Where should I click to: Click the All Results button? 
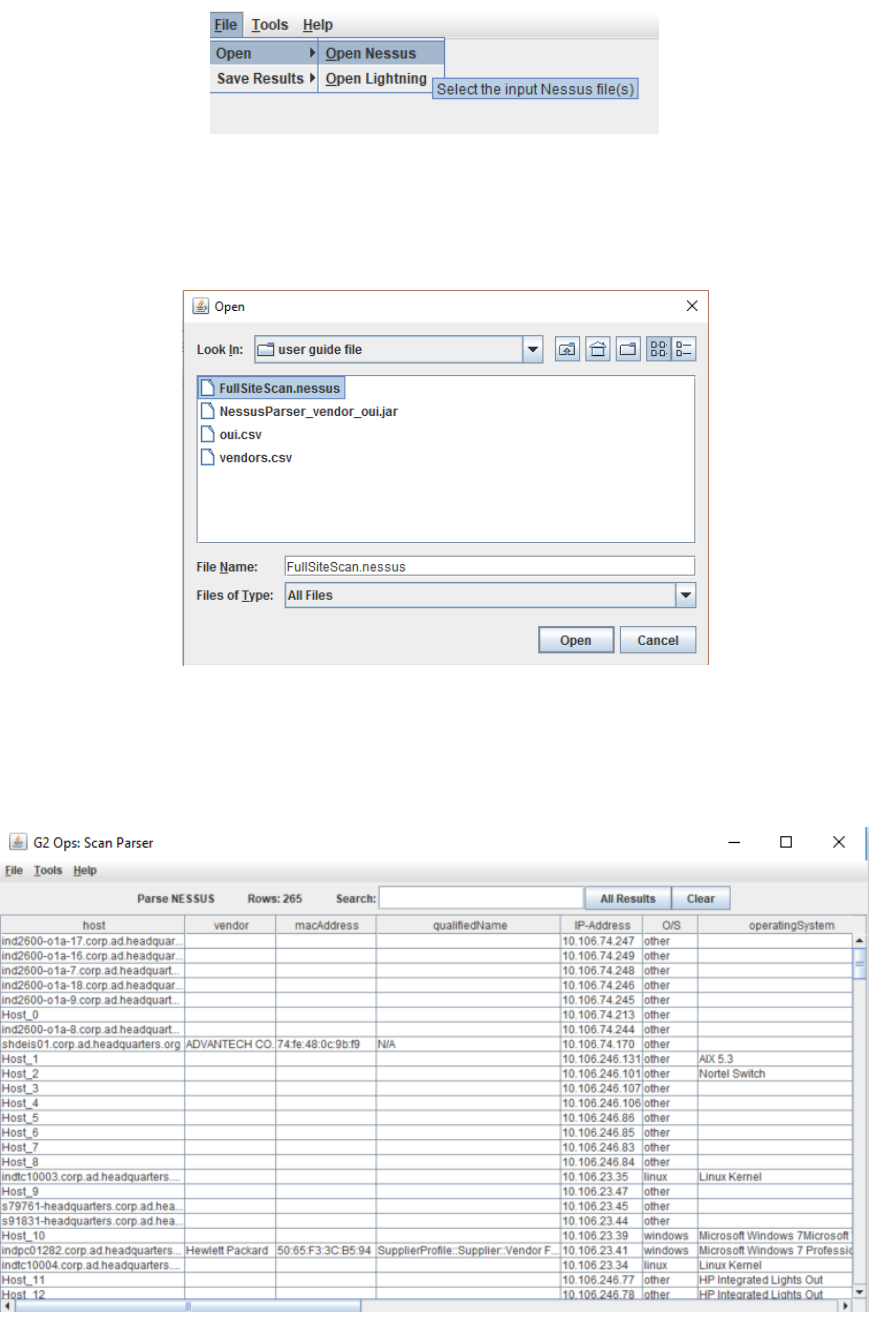627,898
